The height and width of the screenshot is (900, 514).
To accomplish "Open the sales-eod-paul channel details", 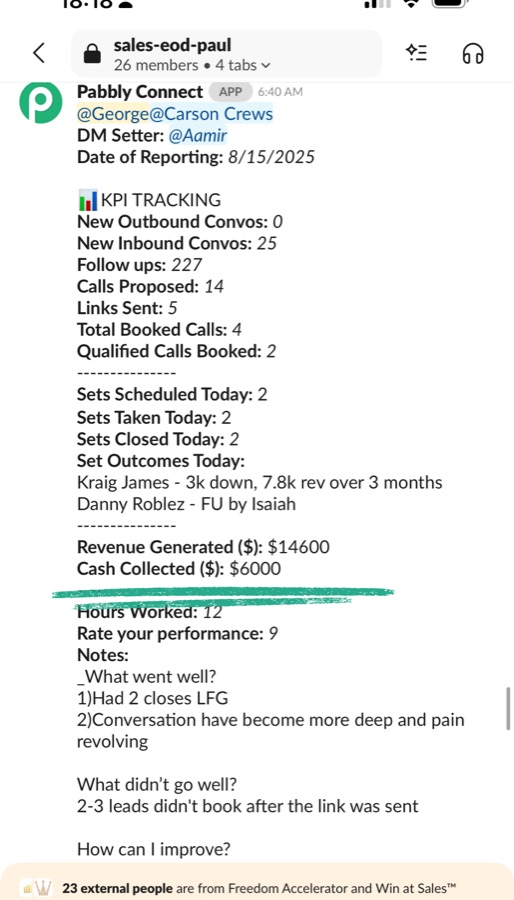I will pos(173,45).
